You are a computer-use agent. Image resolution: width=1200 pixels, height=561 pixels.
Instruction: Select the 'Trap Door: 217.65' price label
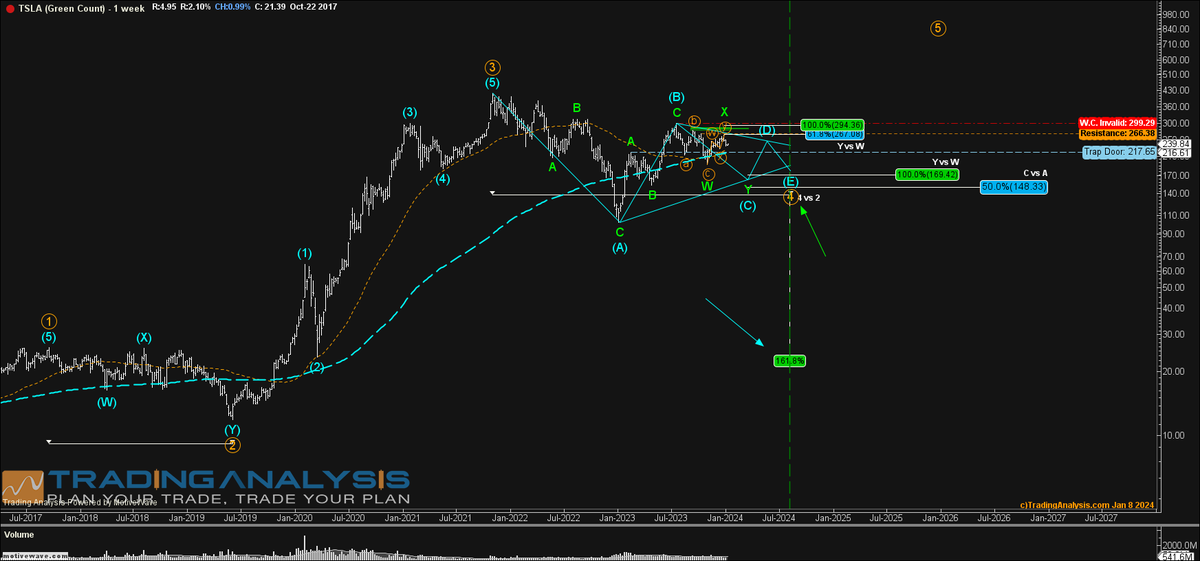pos(1121,151)
